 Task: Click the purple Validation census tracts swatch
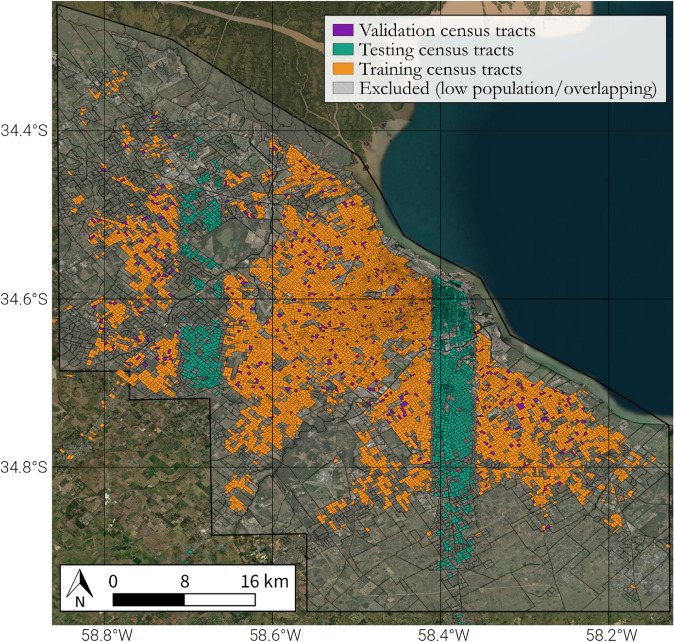pyautogui.click(x=343, y=30)
